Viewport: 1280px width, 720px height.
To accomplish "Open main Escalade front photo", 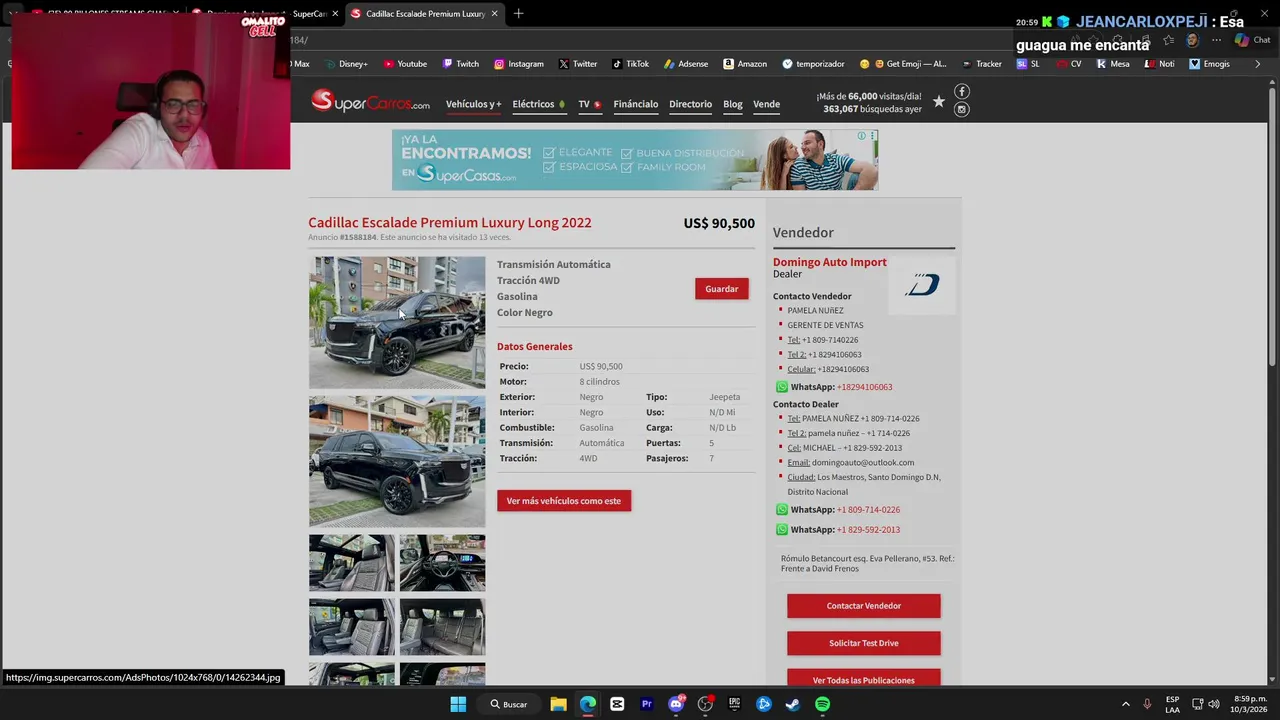I will (x=397, y=322).
